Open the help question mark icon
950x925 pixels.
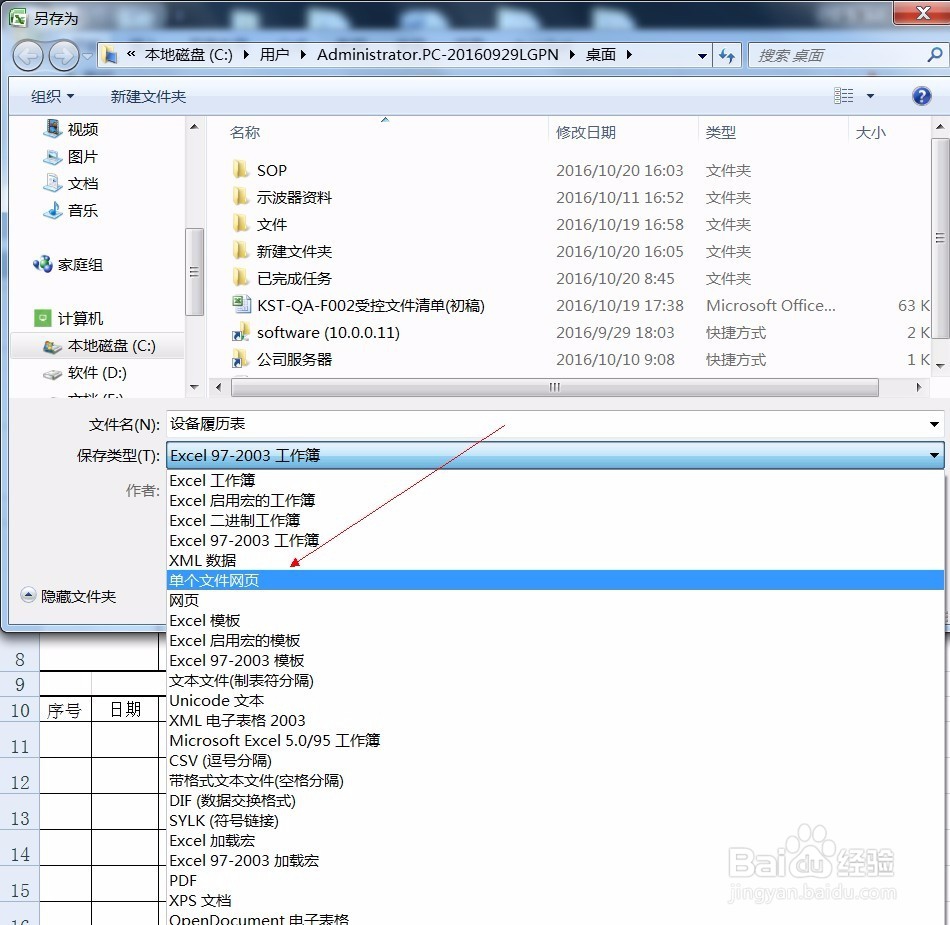pyautogui.click(x=921, y=96)
